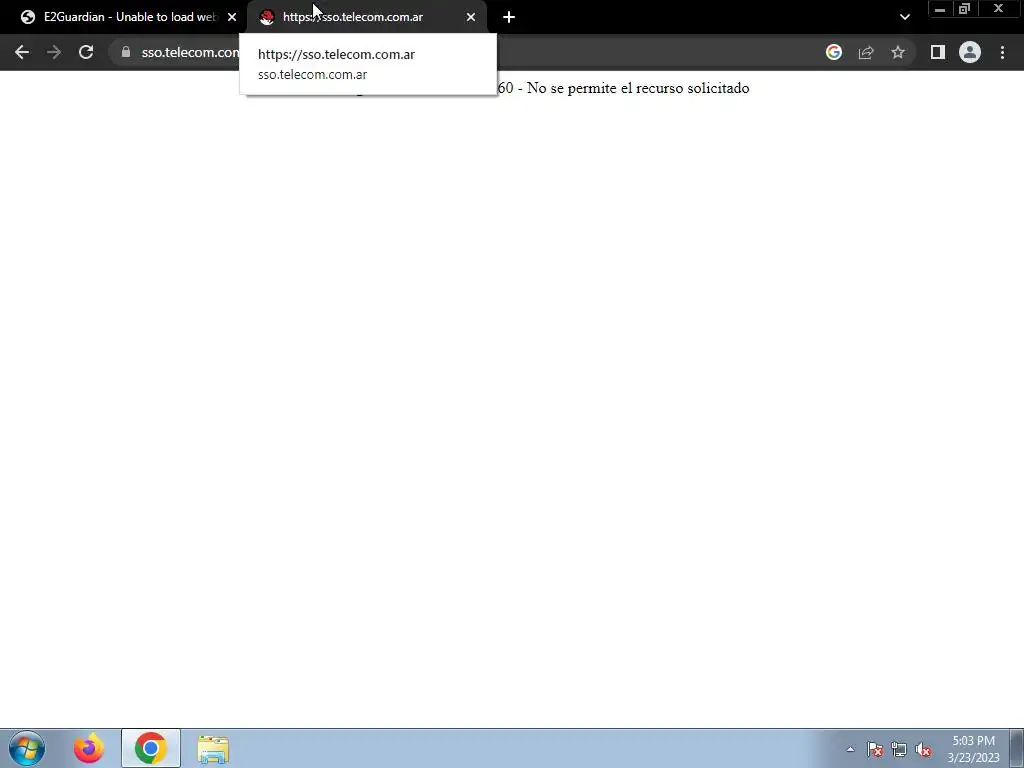Click the Show desktop strip beside the clock

(1017, 748)
